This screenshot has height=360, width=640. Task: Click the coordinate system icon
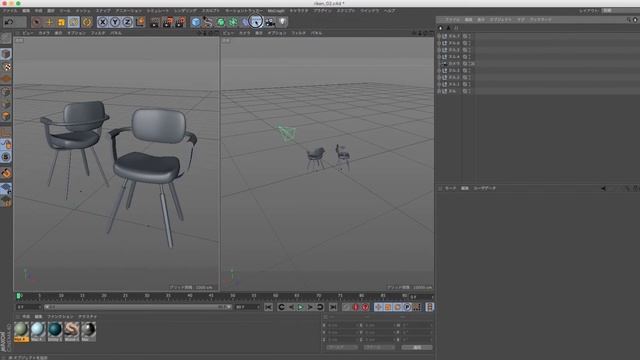(x=140, y=22)
